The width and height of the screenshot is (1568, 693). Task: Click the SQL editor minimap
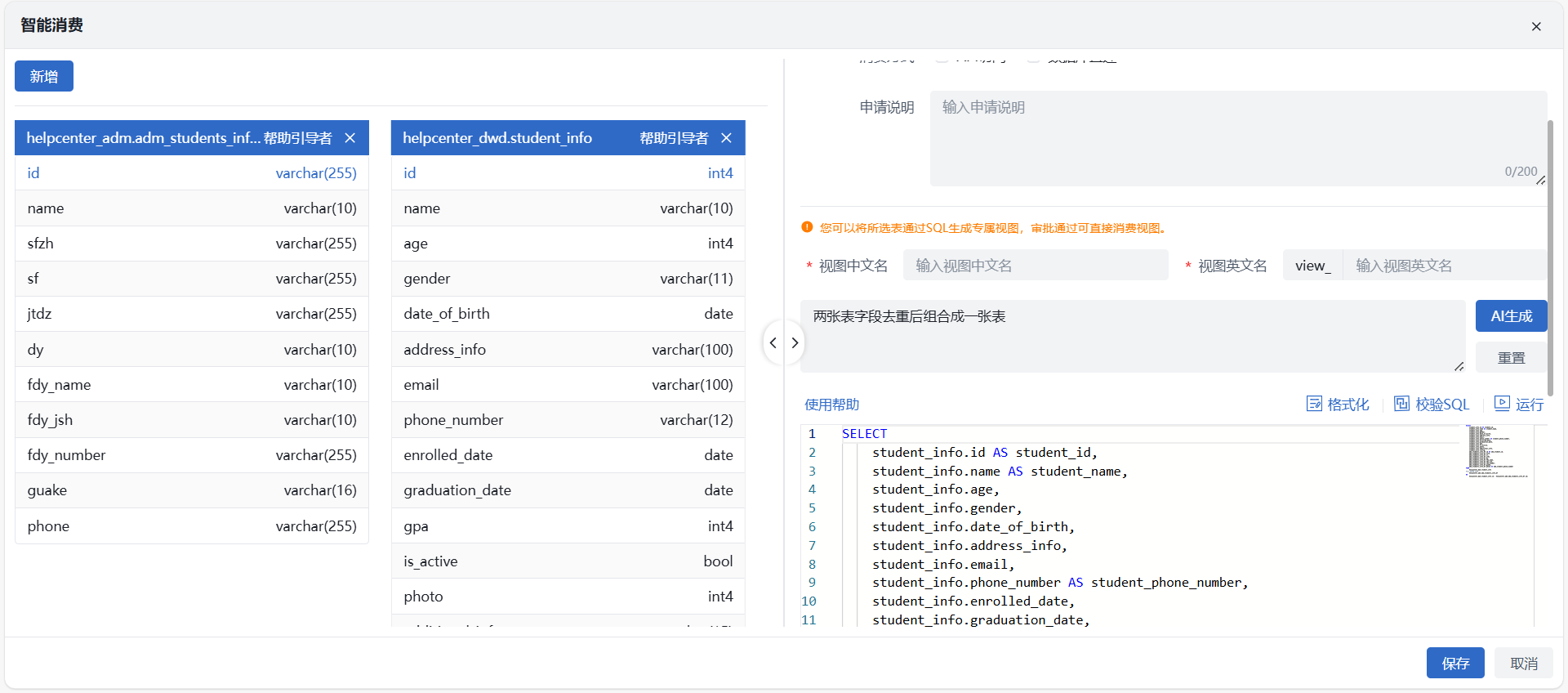pos(1498,451)
